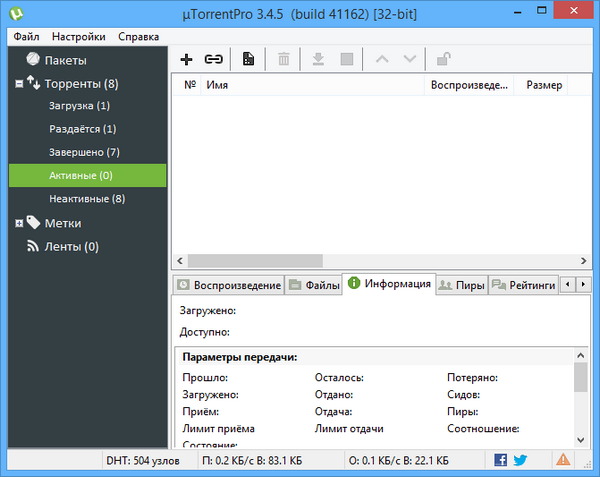The height and width of the screenshot is (477, 600).
Task: Select Завершено (7) in the sidebar
Action: [84, 152]
